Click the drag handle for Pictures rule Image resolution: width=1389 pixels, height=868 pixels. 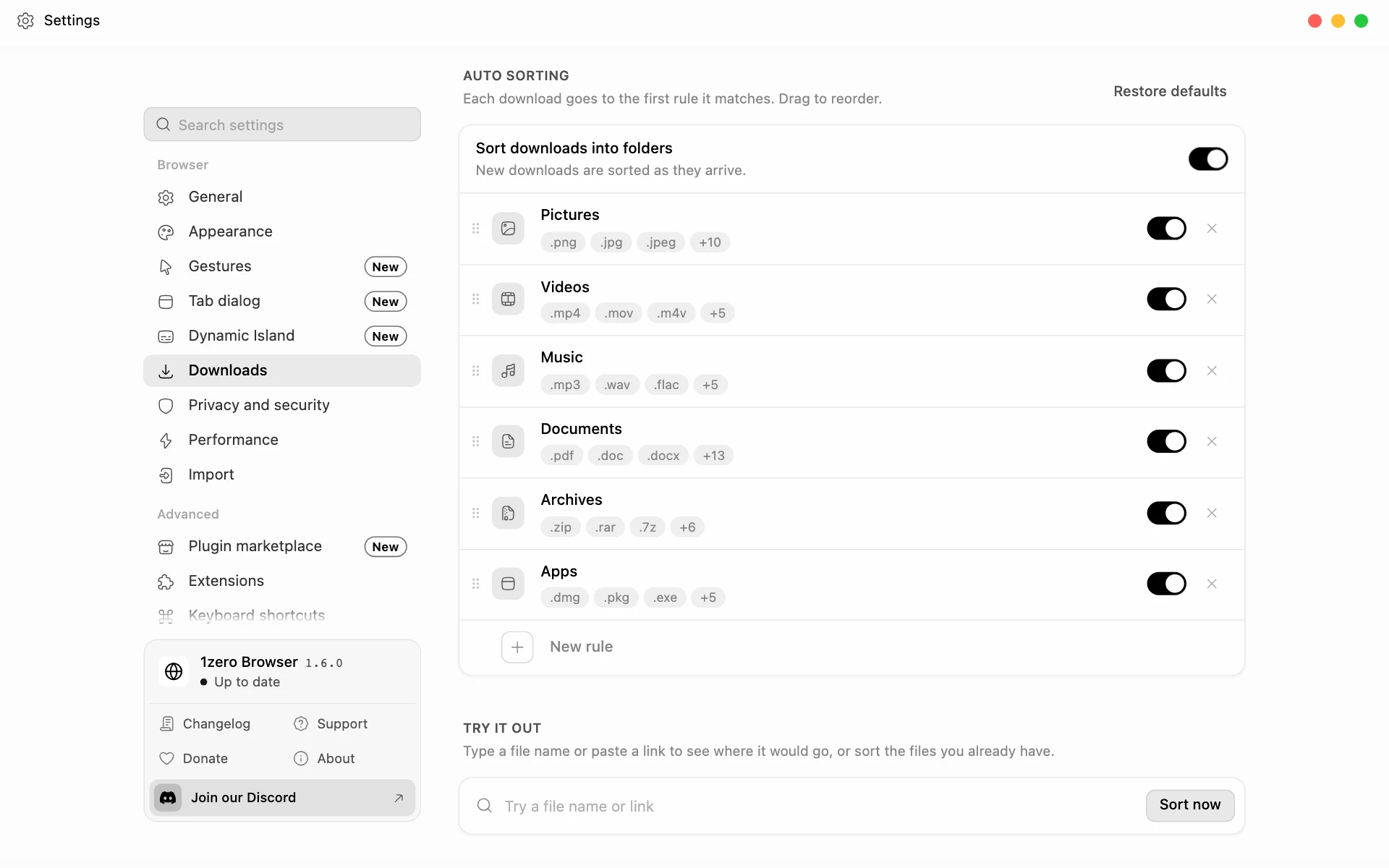pyautogui.click(x=475, y=229)
